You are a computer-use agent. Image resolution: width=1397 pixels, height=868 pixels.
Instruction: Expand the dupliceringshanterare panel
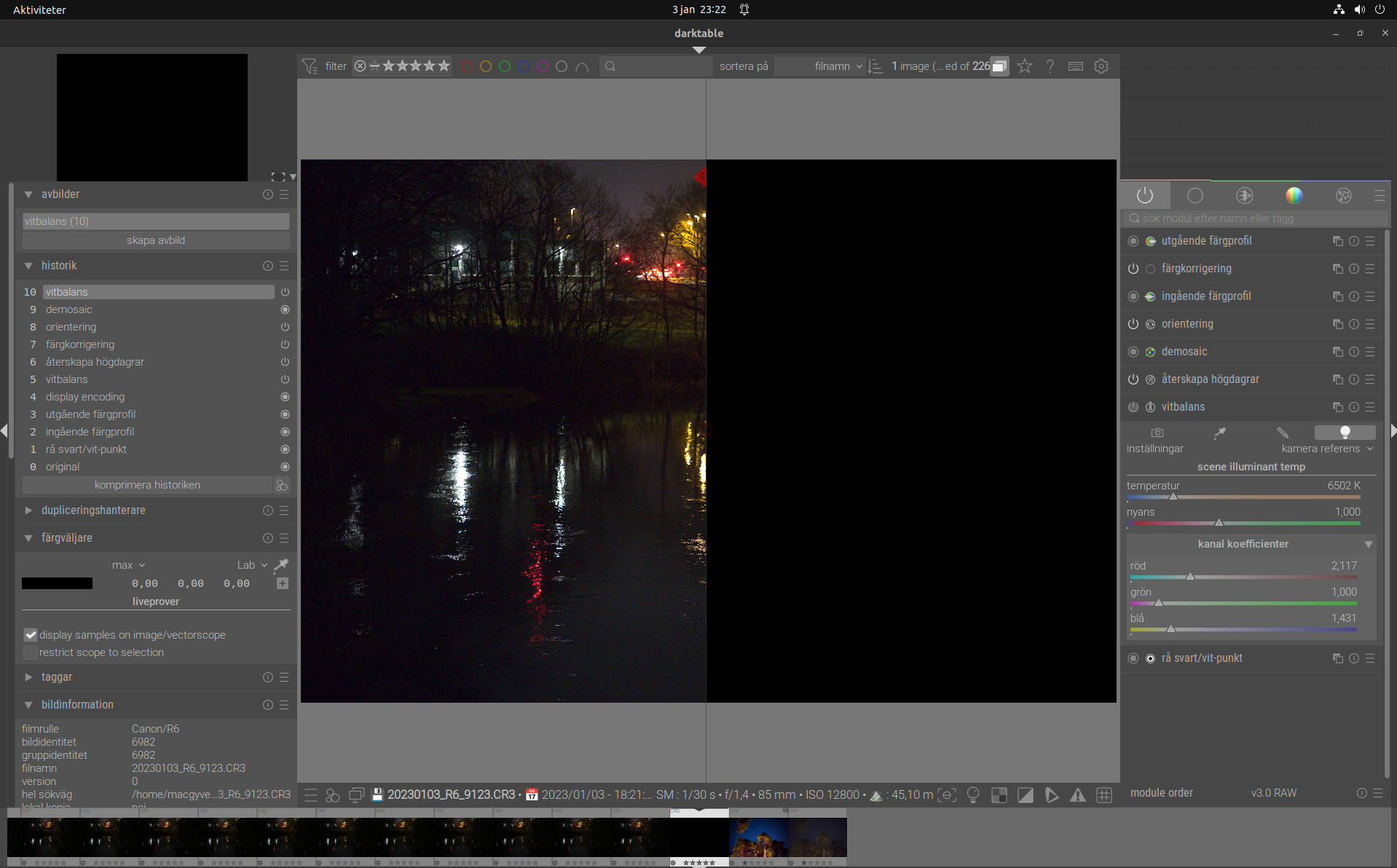28,510
